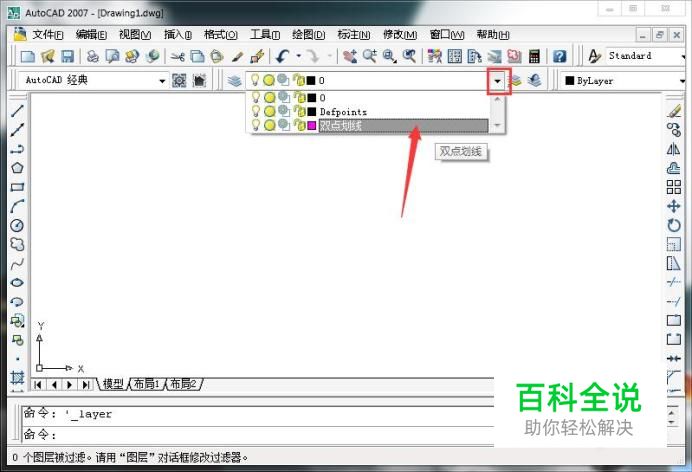Click the command line input field

tap(258, 435)
